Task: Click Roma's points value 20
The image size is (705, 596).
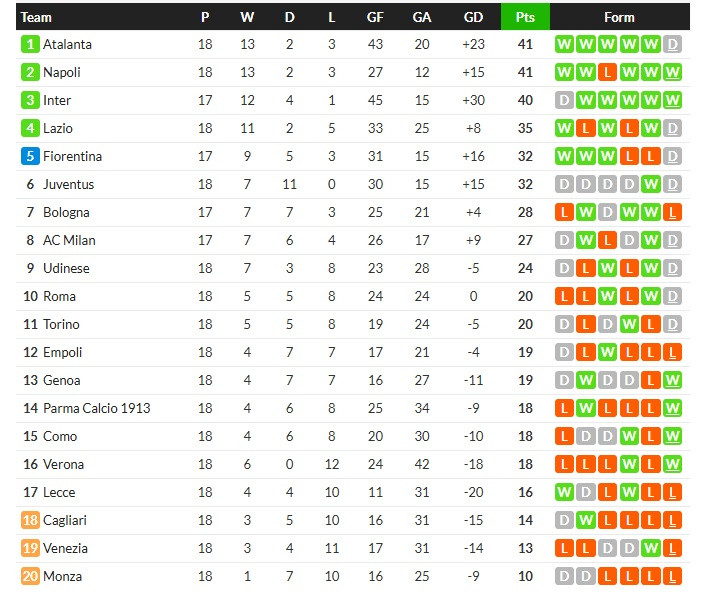Action: [x=525, y=296]
